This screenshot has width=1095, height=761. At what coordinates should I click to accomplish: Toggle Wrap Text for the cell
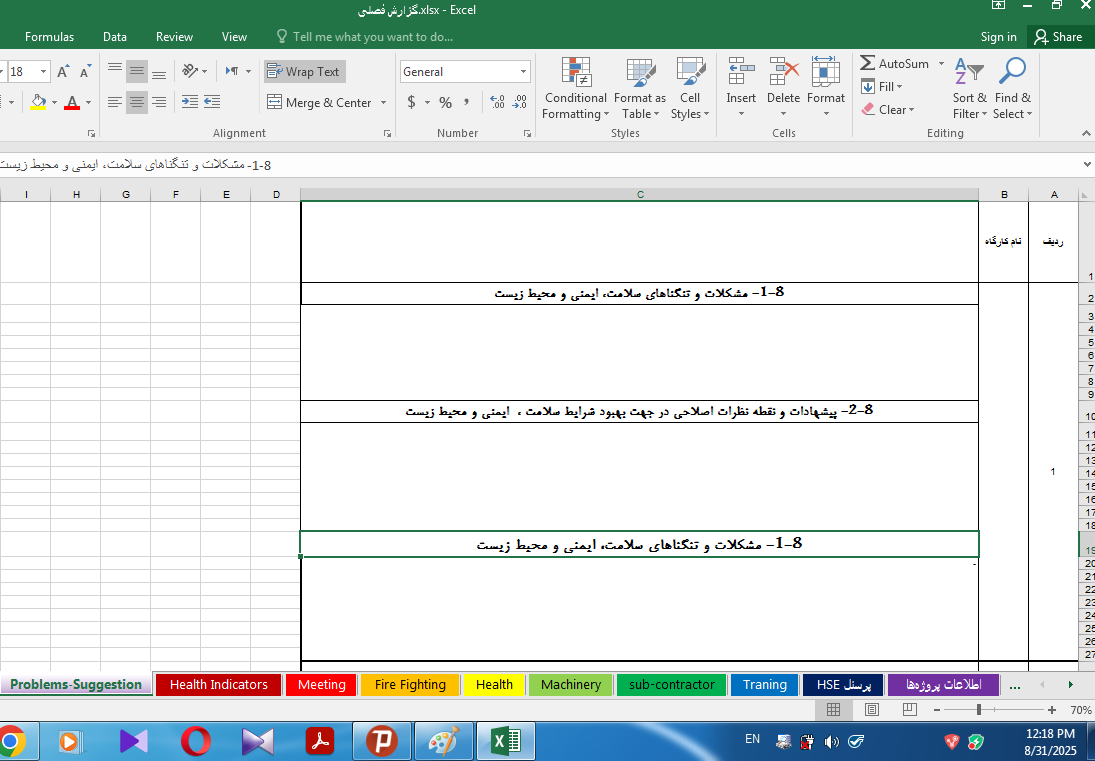point(305,72)
